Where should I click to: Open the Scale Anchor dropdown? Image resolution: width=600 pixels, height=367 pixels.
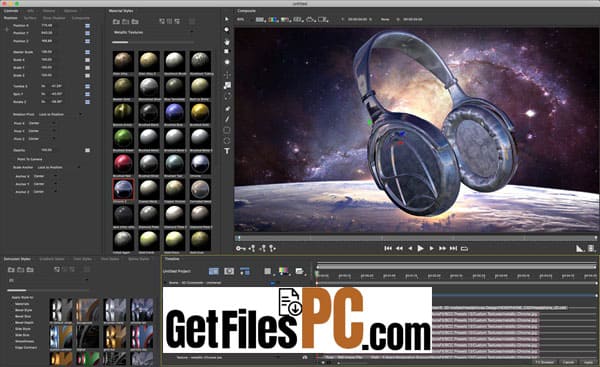[59, 167]
